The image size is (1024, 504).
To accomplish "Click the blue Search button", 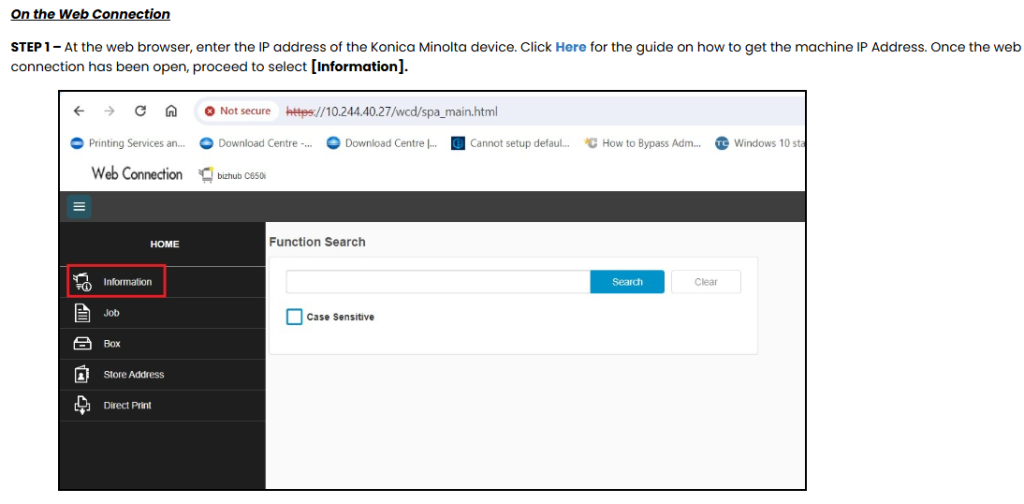I will [x=627, y=282].
